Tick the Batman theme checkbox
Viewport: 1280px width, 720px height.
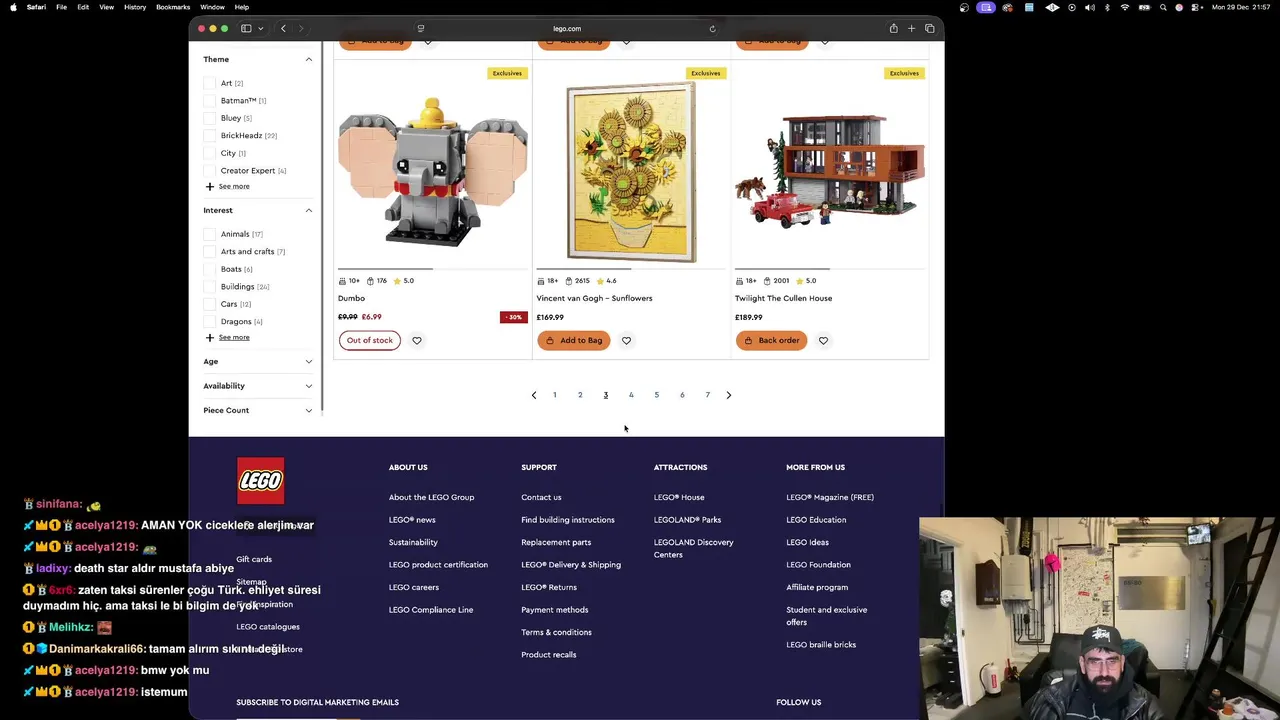(210, 100)
